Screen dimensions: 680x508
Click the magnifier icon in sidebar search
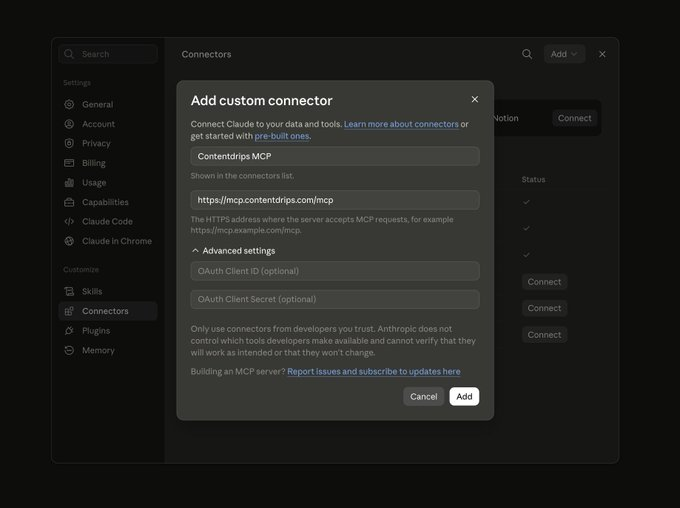click(69, 54)
